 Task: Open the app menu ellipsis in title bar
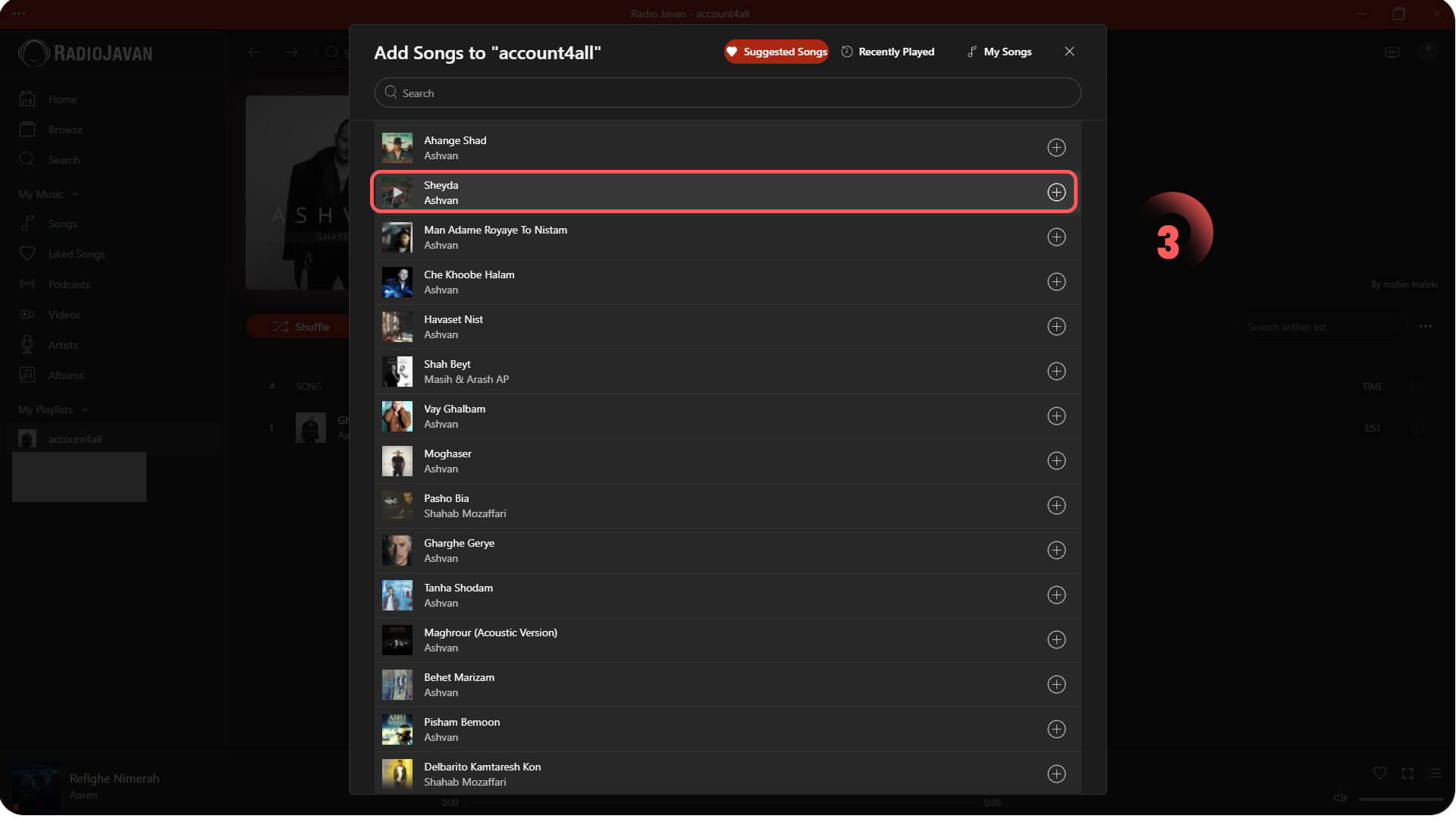[x=19, y=14]
